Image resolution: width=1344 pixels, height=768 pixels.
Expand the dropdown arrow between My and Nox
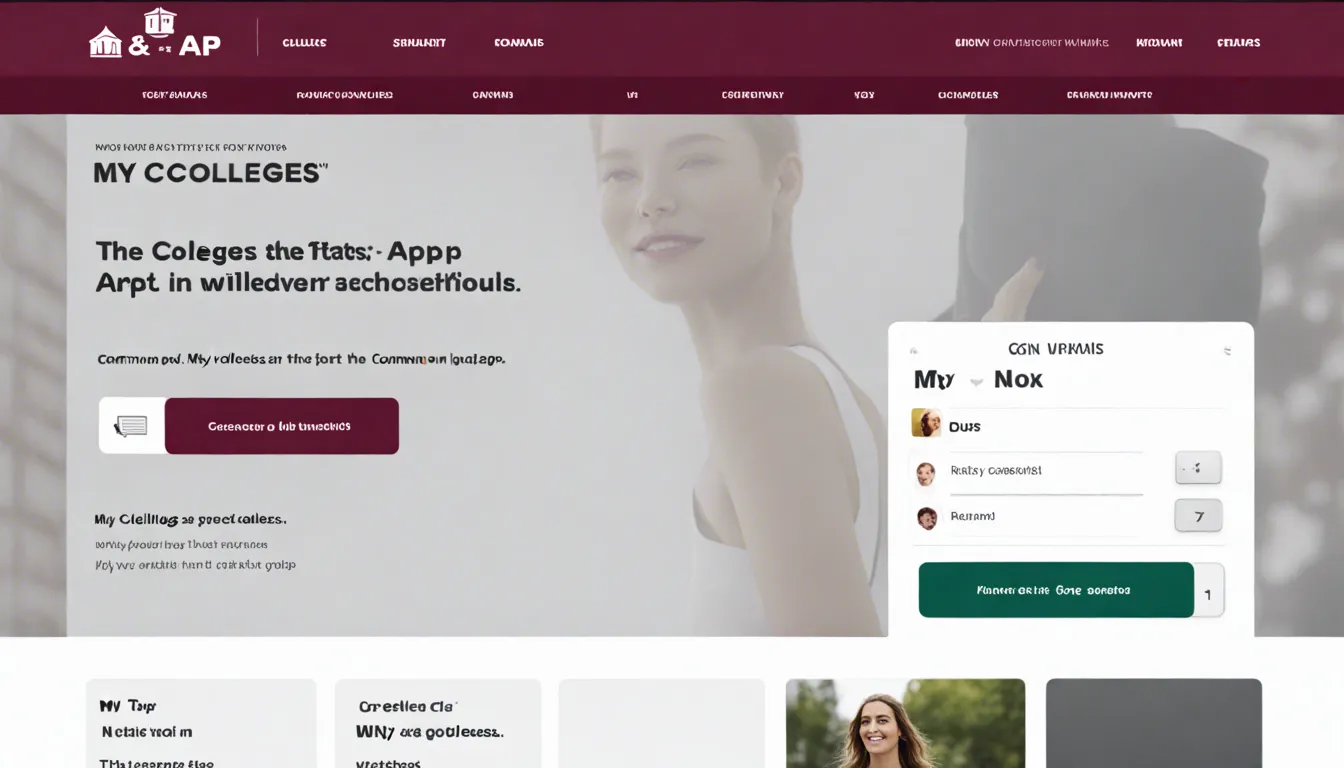pos(976,381)
